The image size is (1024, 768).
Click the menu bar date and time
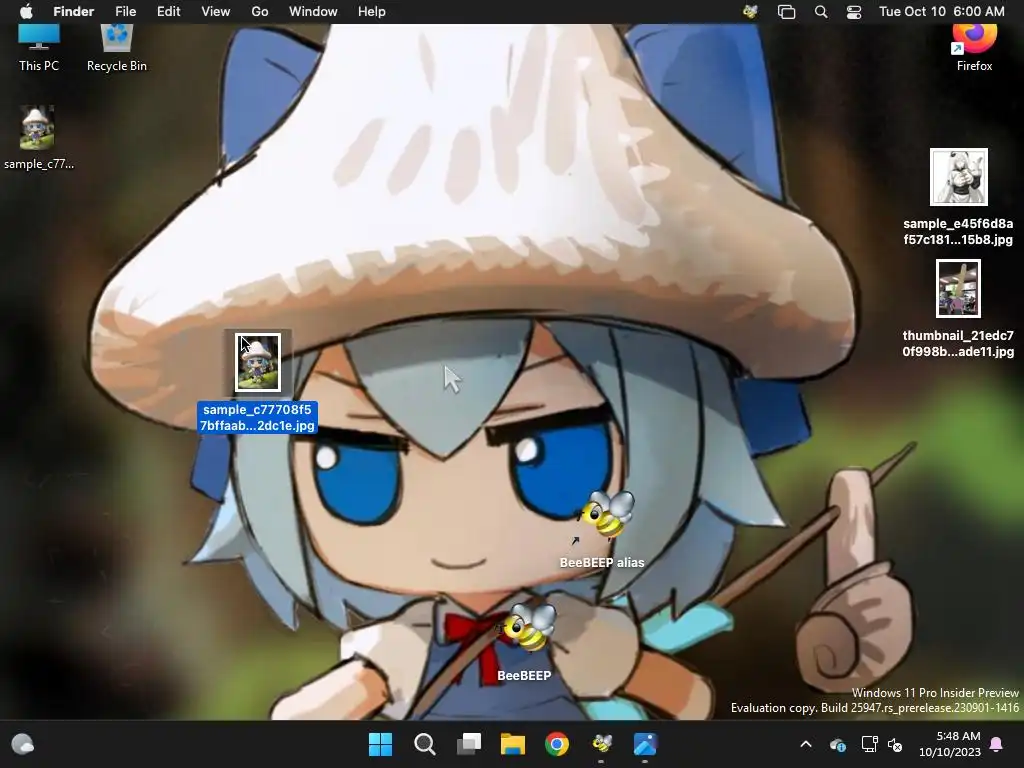(941, 12)
